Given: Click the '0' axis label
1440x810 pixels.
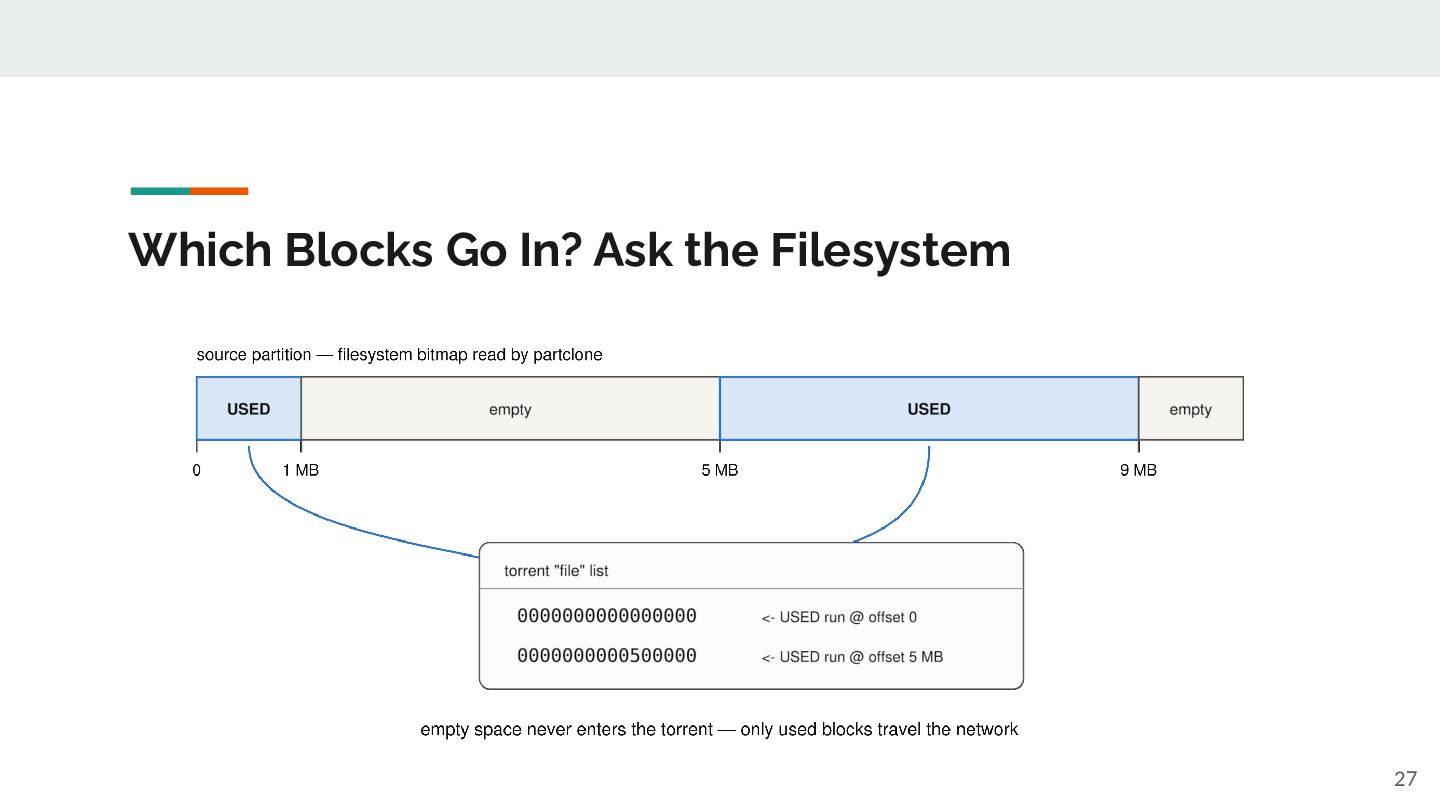Looking at the screenshot, I should click(x=197, y=470).
